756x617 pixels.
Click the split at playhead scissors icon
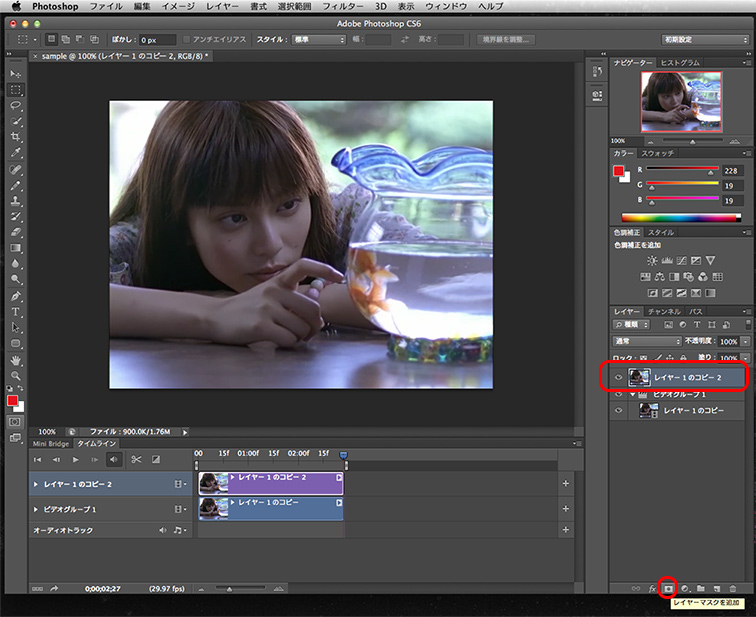[136, 459]
